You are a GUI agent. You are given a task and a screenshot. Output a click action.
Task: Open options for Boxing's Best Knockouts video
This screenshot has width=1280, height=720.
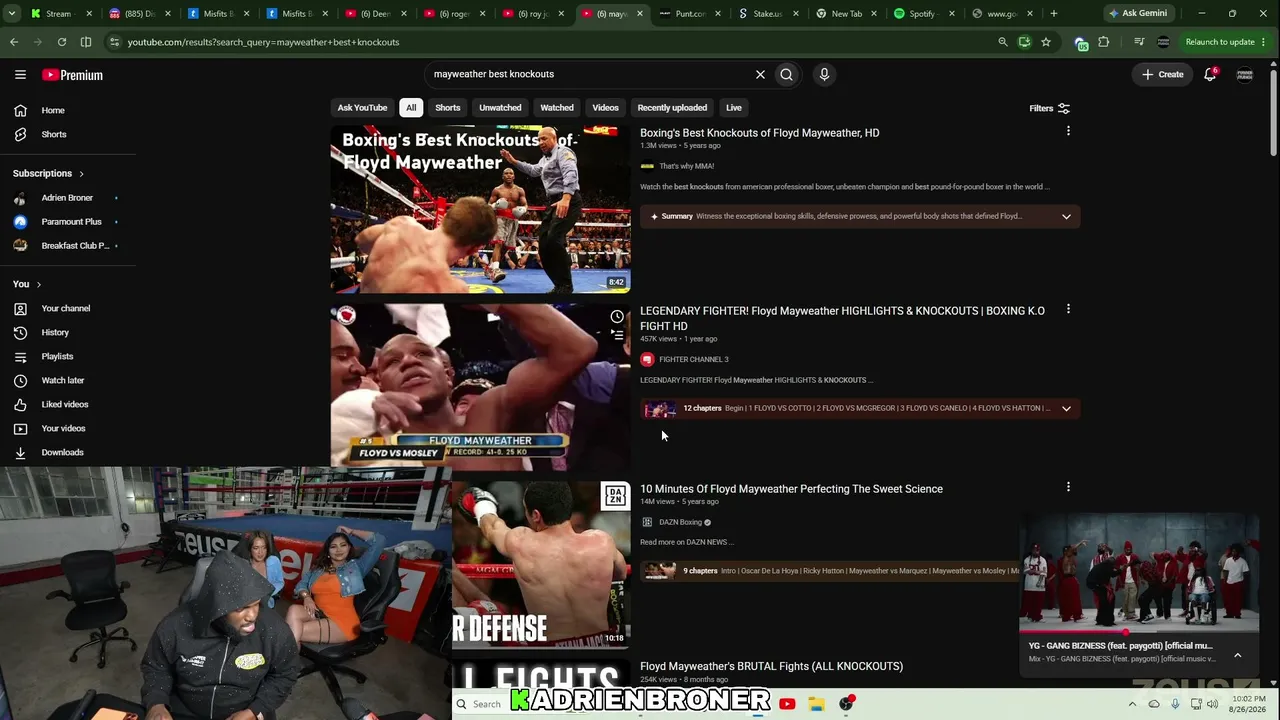(1068, 131)
